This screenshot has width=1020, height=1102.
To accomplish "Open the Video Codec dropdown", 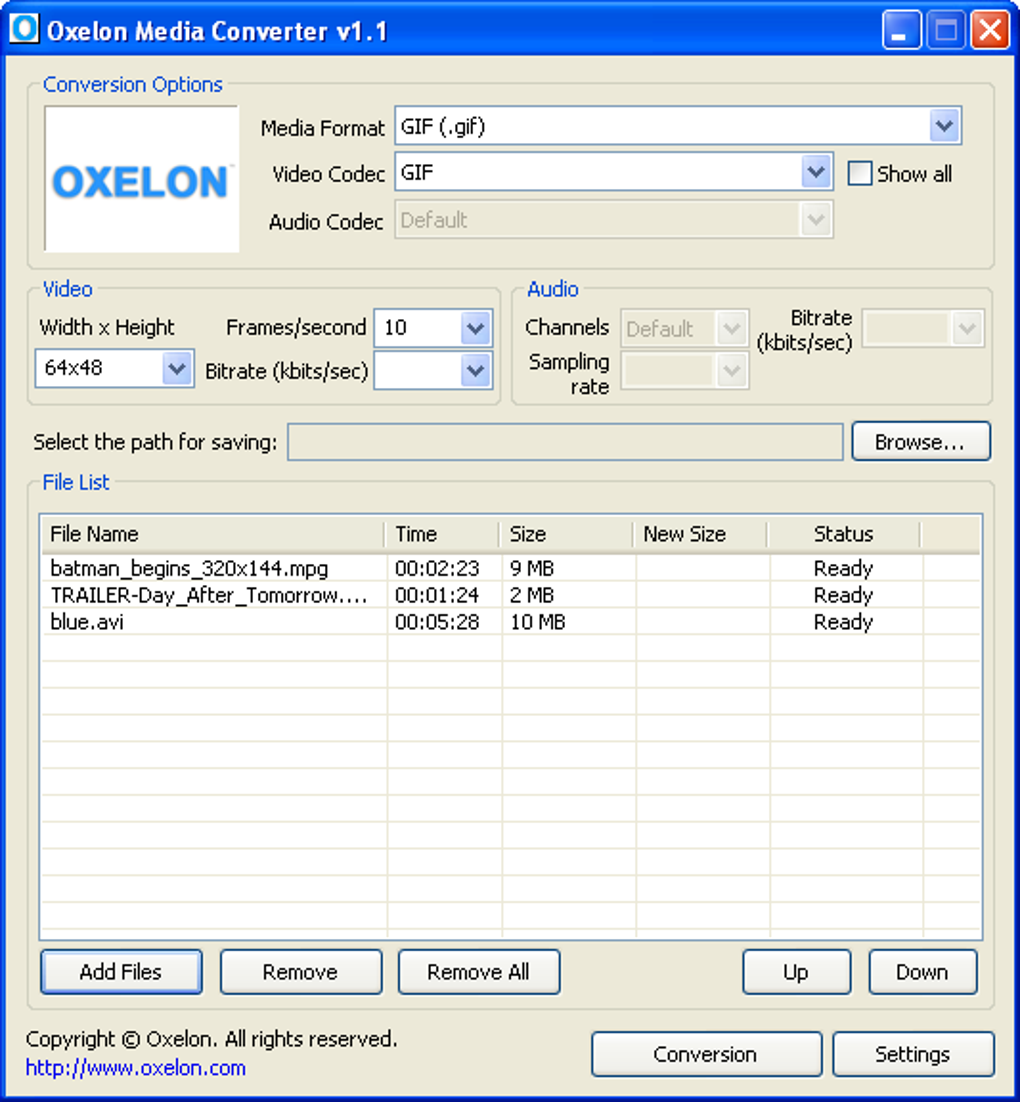I will coord(816,172).
